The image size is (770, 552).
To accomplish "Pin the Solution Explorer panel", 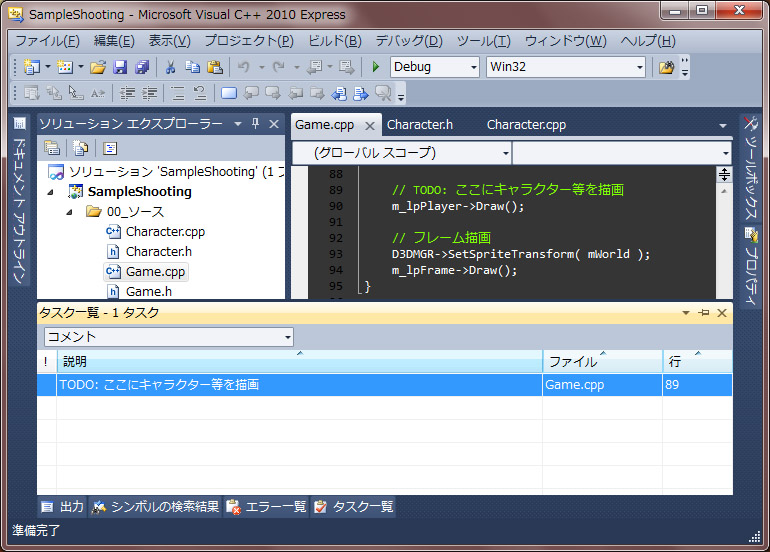I will point(255,124).
